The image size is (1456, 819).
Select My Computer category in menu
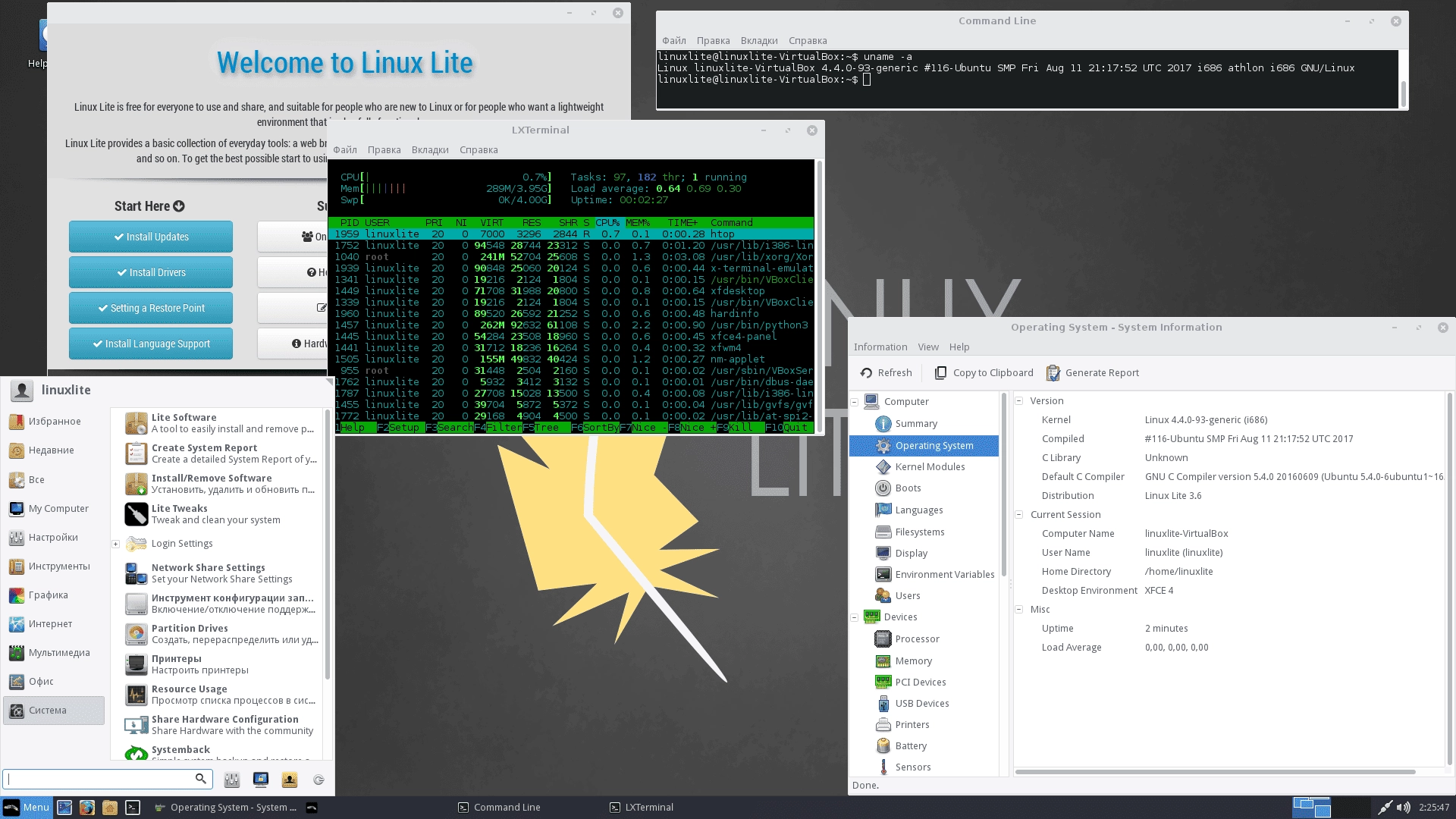[x=53, y=509]
